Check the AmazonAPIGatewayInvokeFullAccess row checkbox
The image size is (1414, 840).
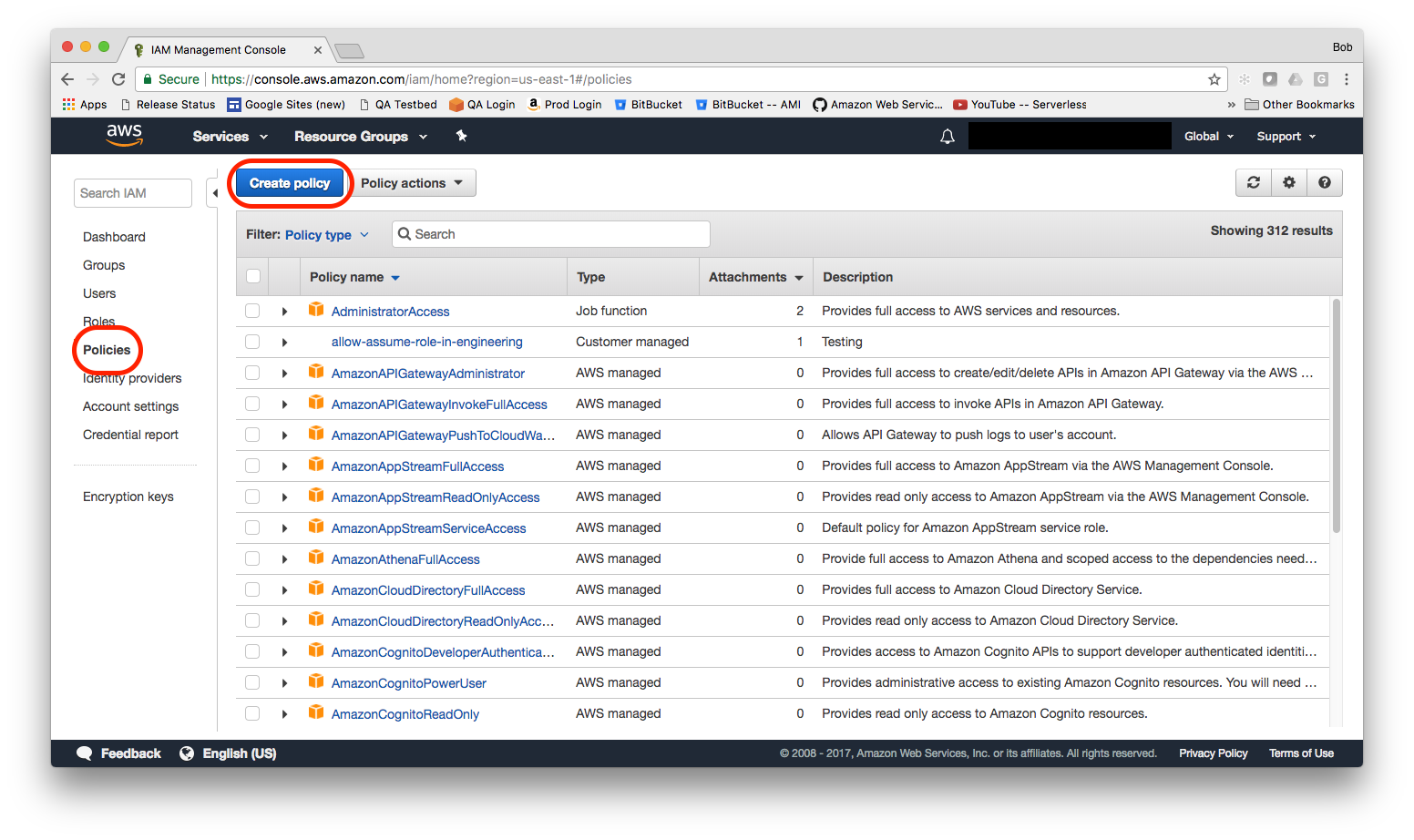(x=252, y=404)
